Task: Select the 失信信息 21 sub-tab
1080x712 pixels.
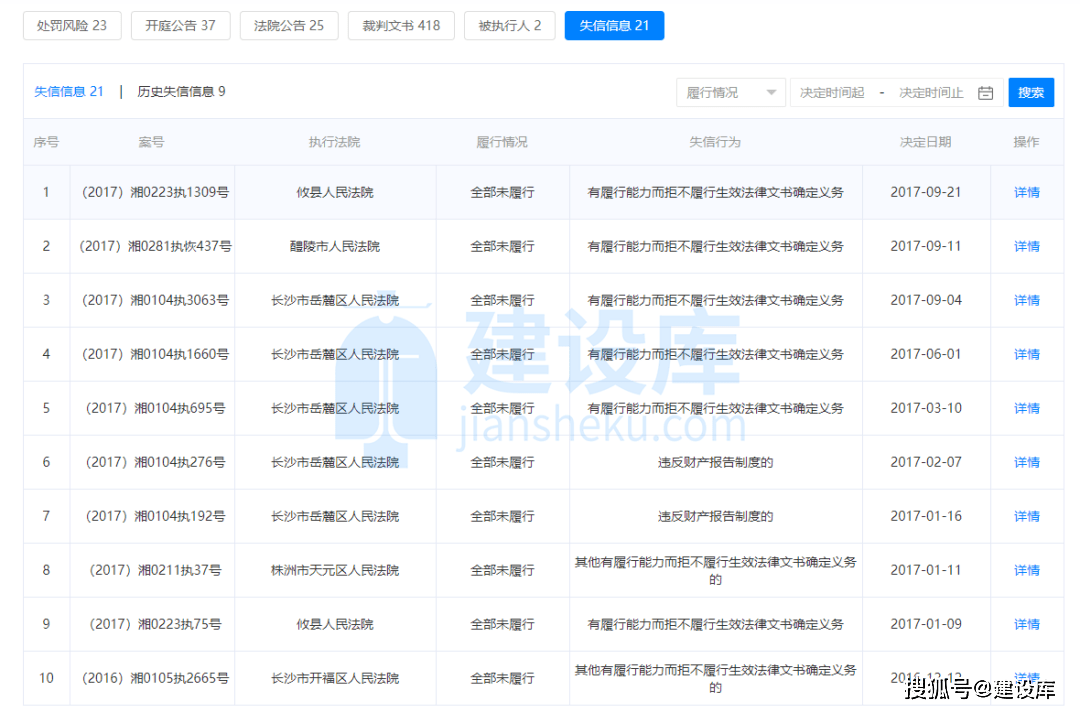Action: 69,92
